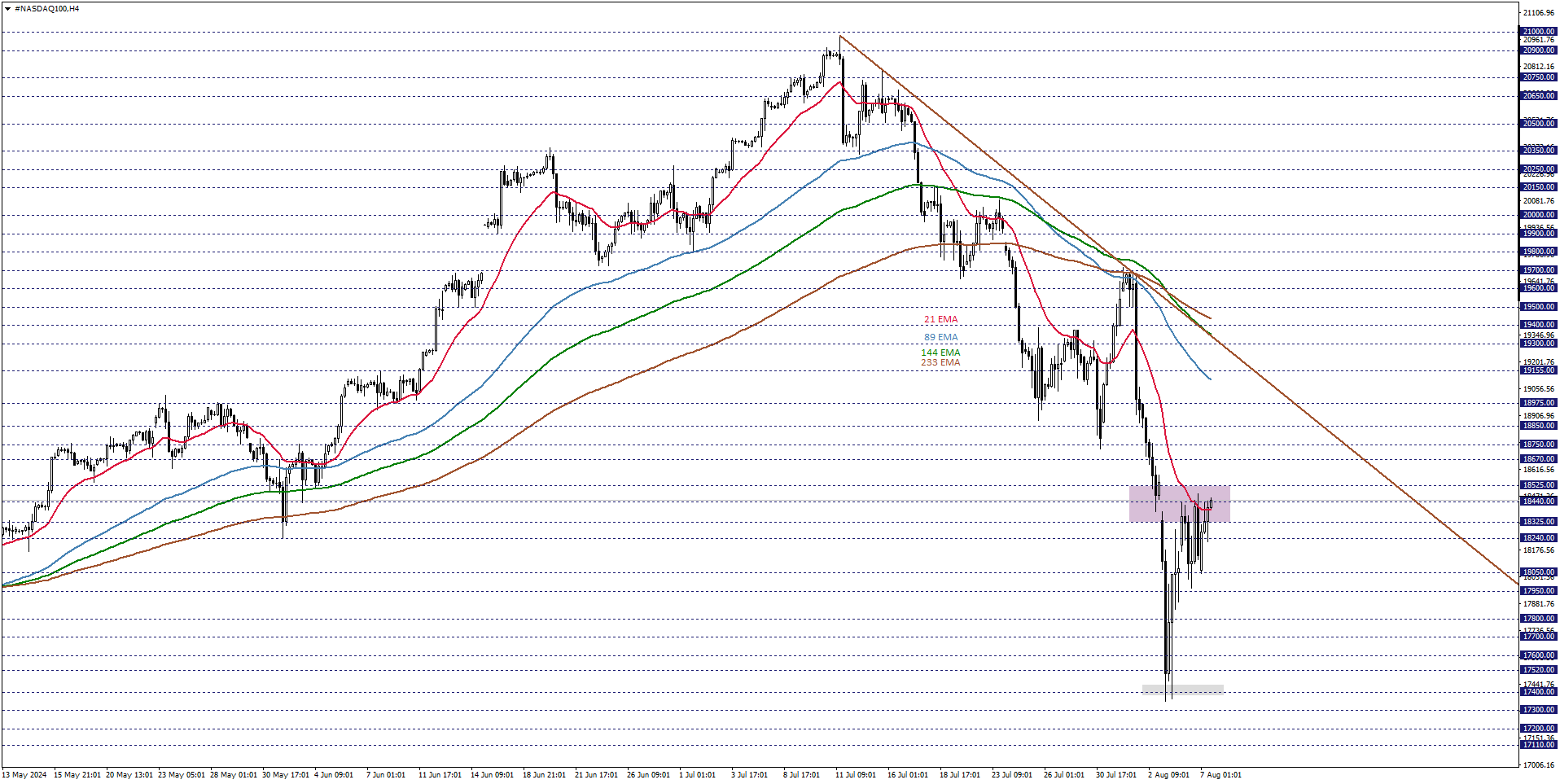Screen dimensions: 1560x784
Task: Click the #NASDAQ100,H4 chart title
Action: [x=47, y=9]
